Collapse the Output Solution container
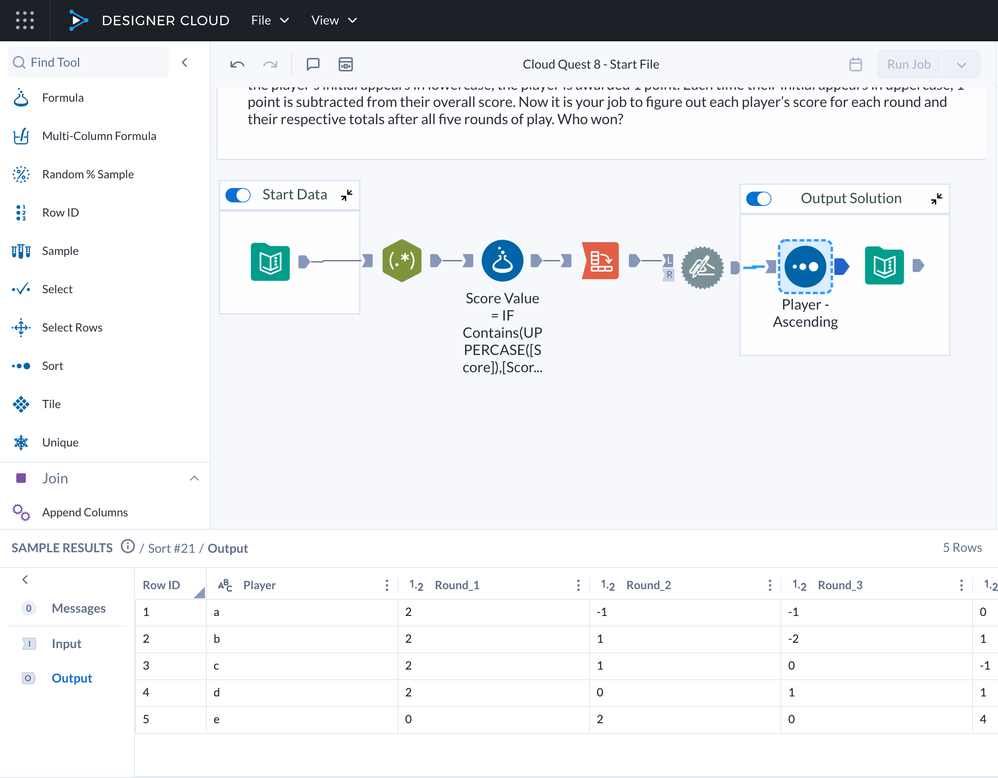998x778 pixels. [x=936, y=199]
